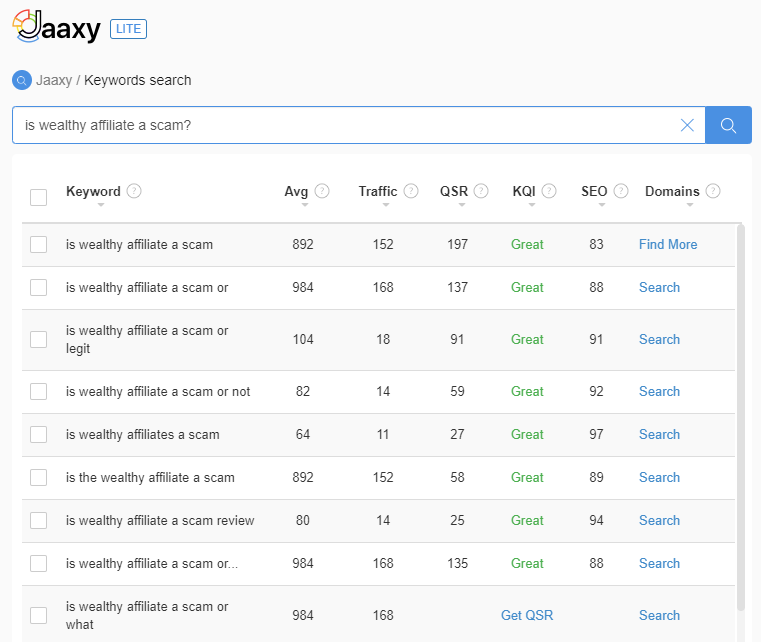This screenshot has width=761, height=642.
Task: Click Avg value 82
Action: [x=303, y=391]
